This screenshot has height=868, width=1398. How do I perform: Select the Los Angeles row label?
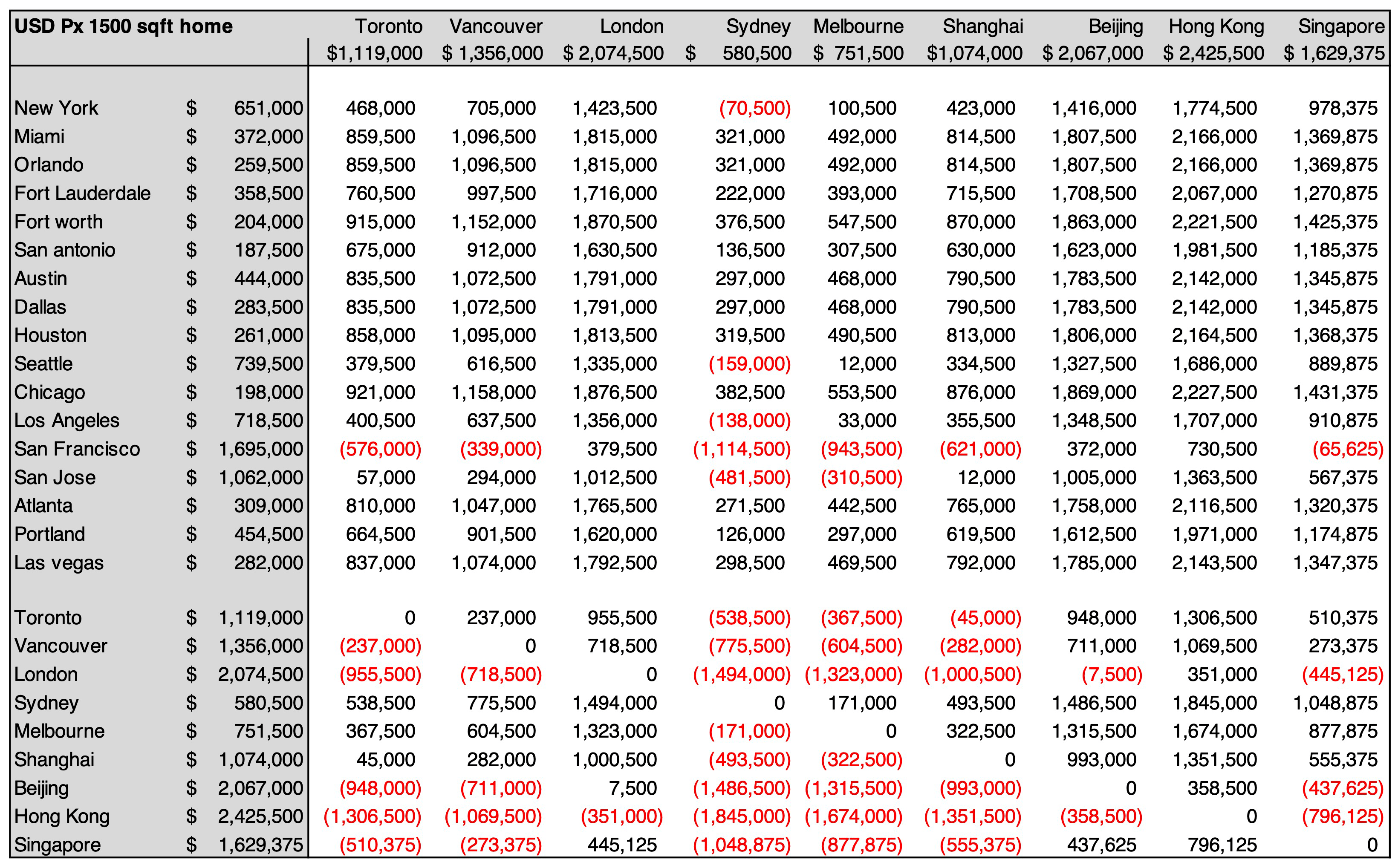(x=66, y=421)
